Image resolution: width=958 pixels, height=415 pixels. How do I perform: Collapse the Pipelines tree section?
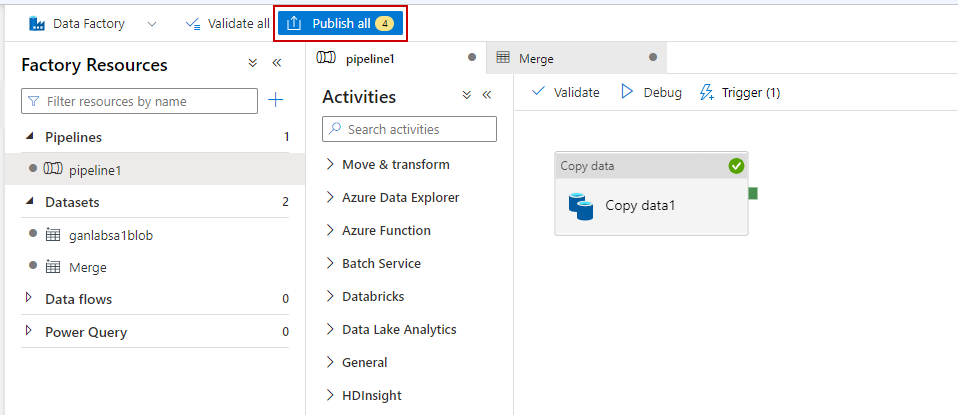(28, 136)
